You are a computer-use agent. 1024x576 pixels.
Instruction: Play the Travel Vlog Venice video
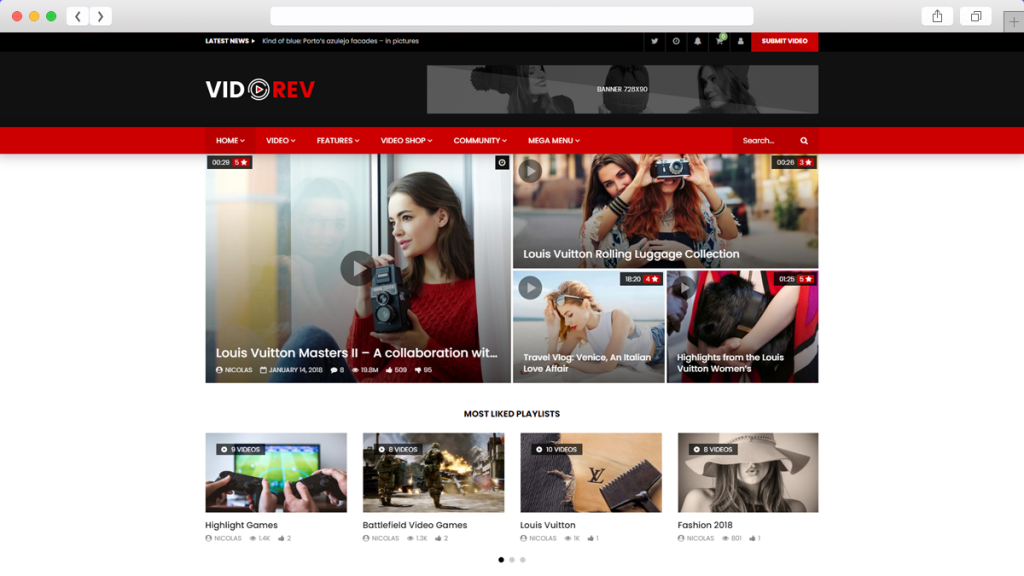[x=530, y=287]
